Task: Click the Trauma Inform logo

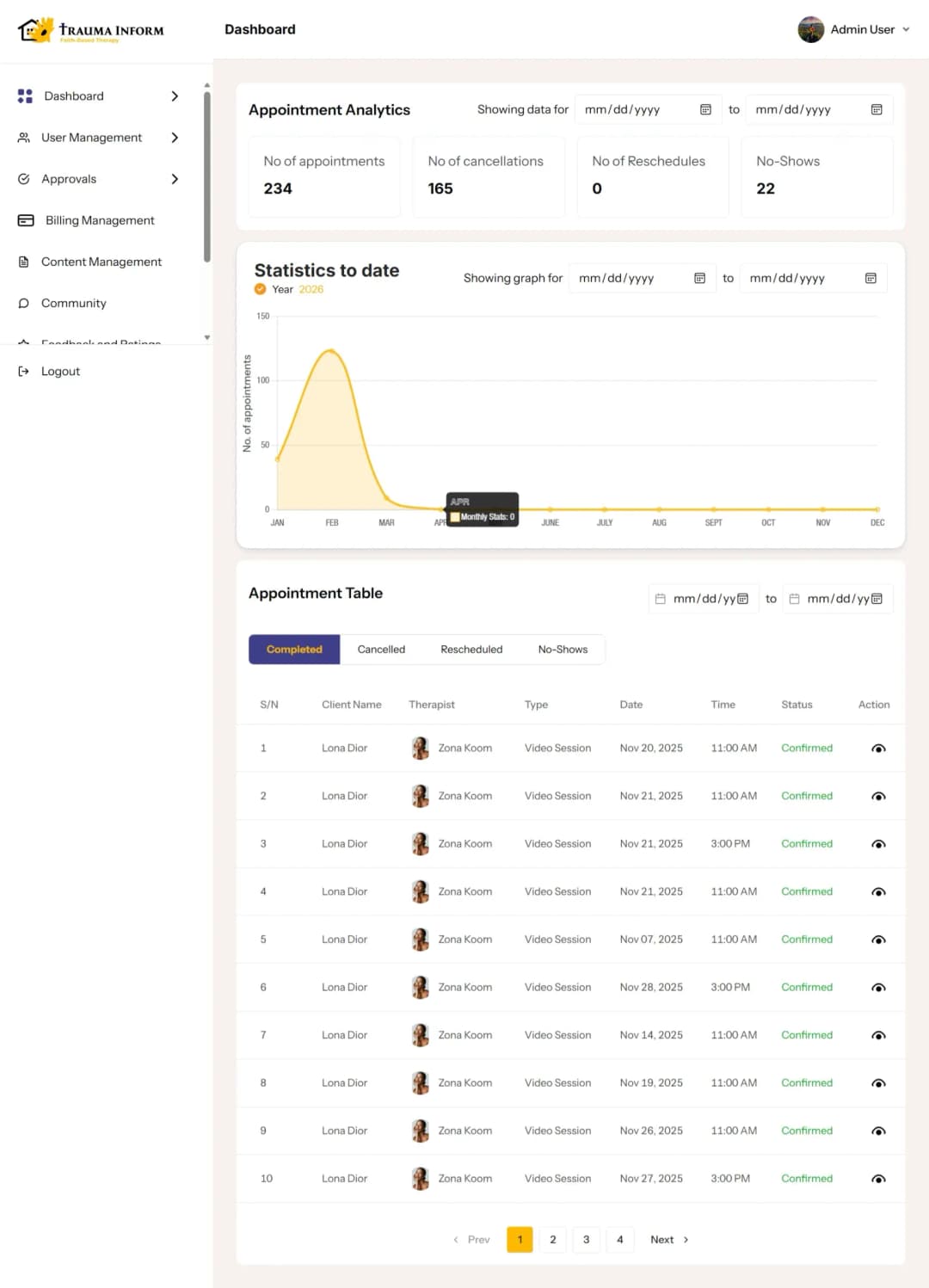Action: coord(90,30)
